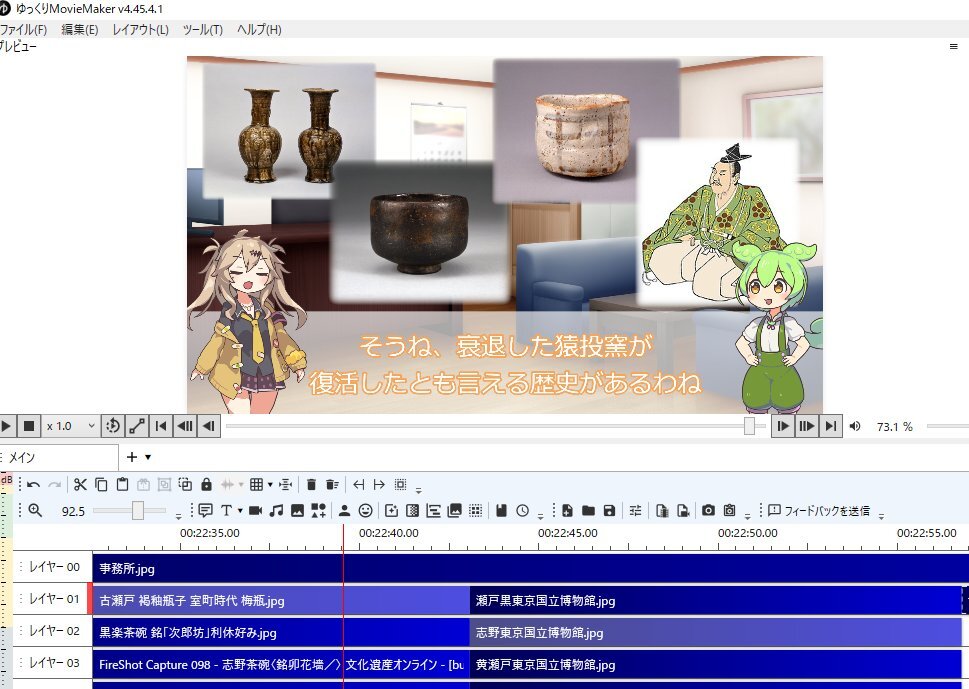Screen dimensions: 969x689
Task: Click the trash can delete icon
Action: 311,485
